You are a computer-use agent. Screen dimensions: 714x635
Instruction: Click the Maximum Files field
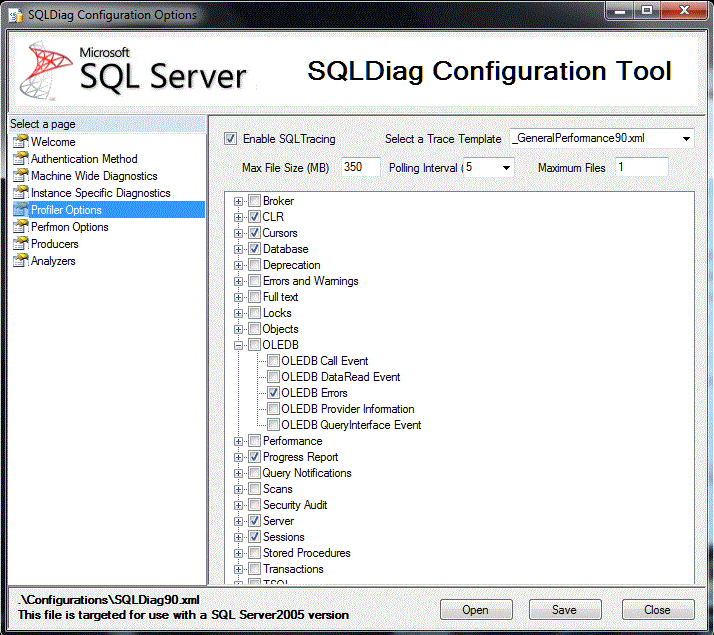[x=642, y=167]
